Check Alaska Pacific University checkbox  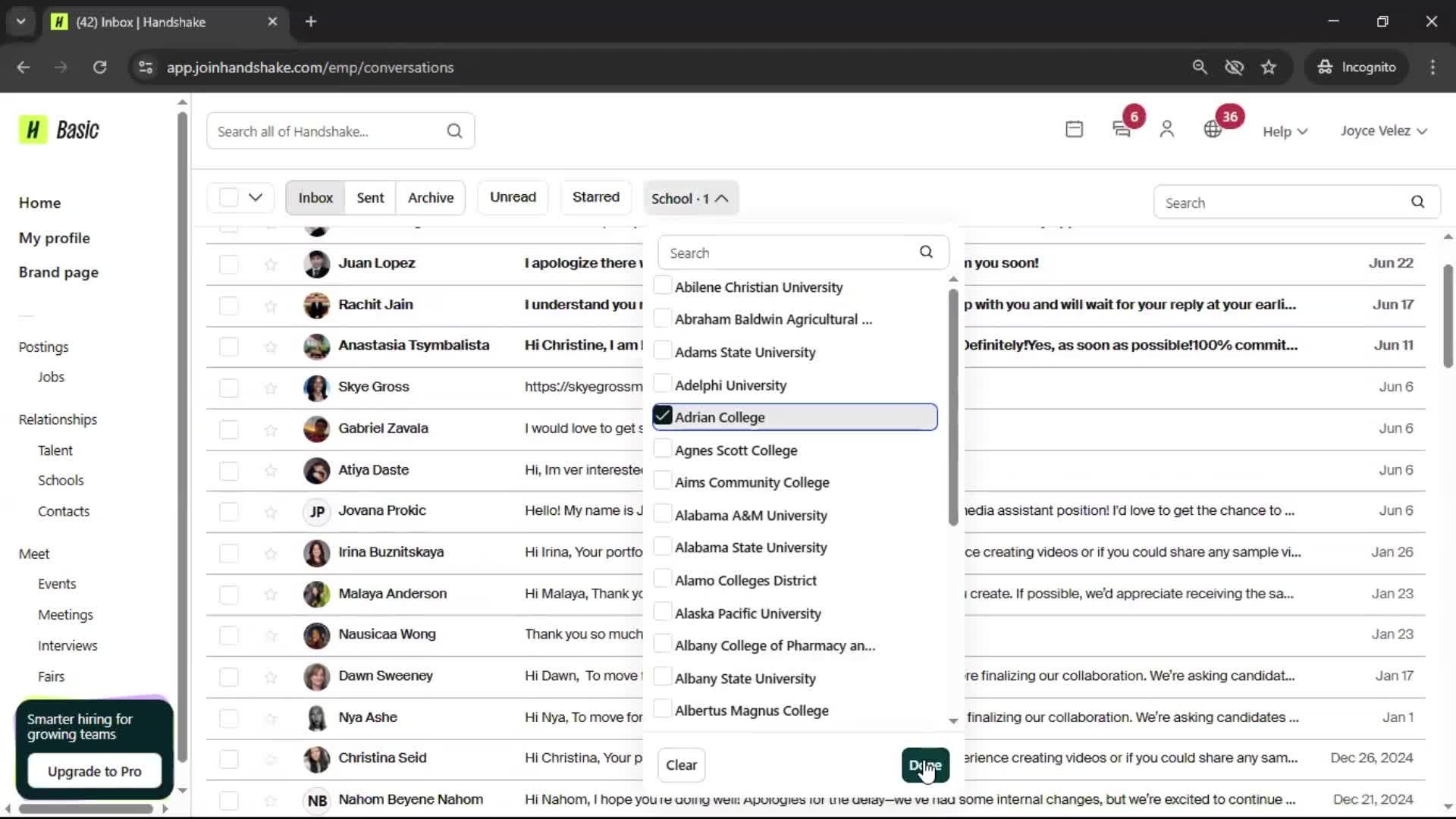662,612
